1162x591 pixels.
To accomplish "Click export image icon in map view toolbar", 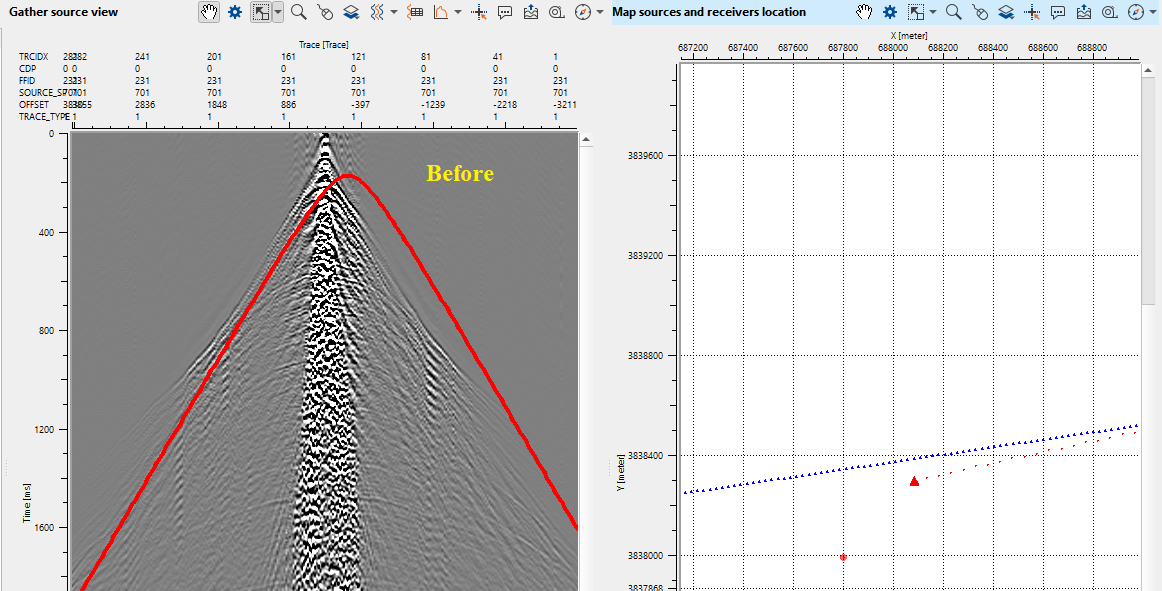I will tap(1084, 12).
